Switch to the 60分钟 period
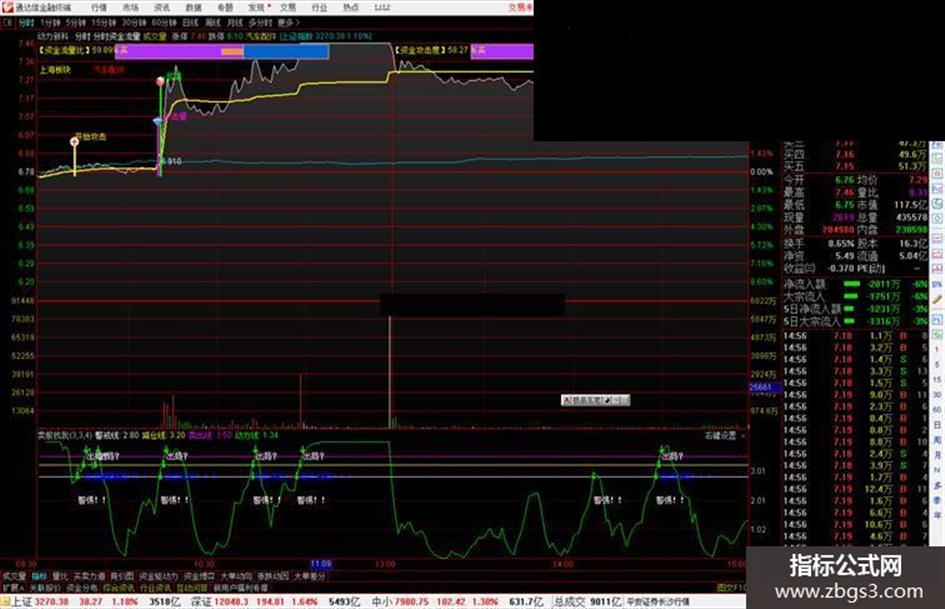This screenshot has height=609, width=945. [163, 23]
